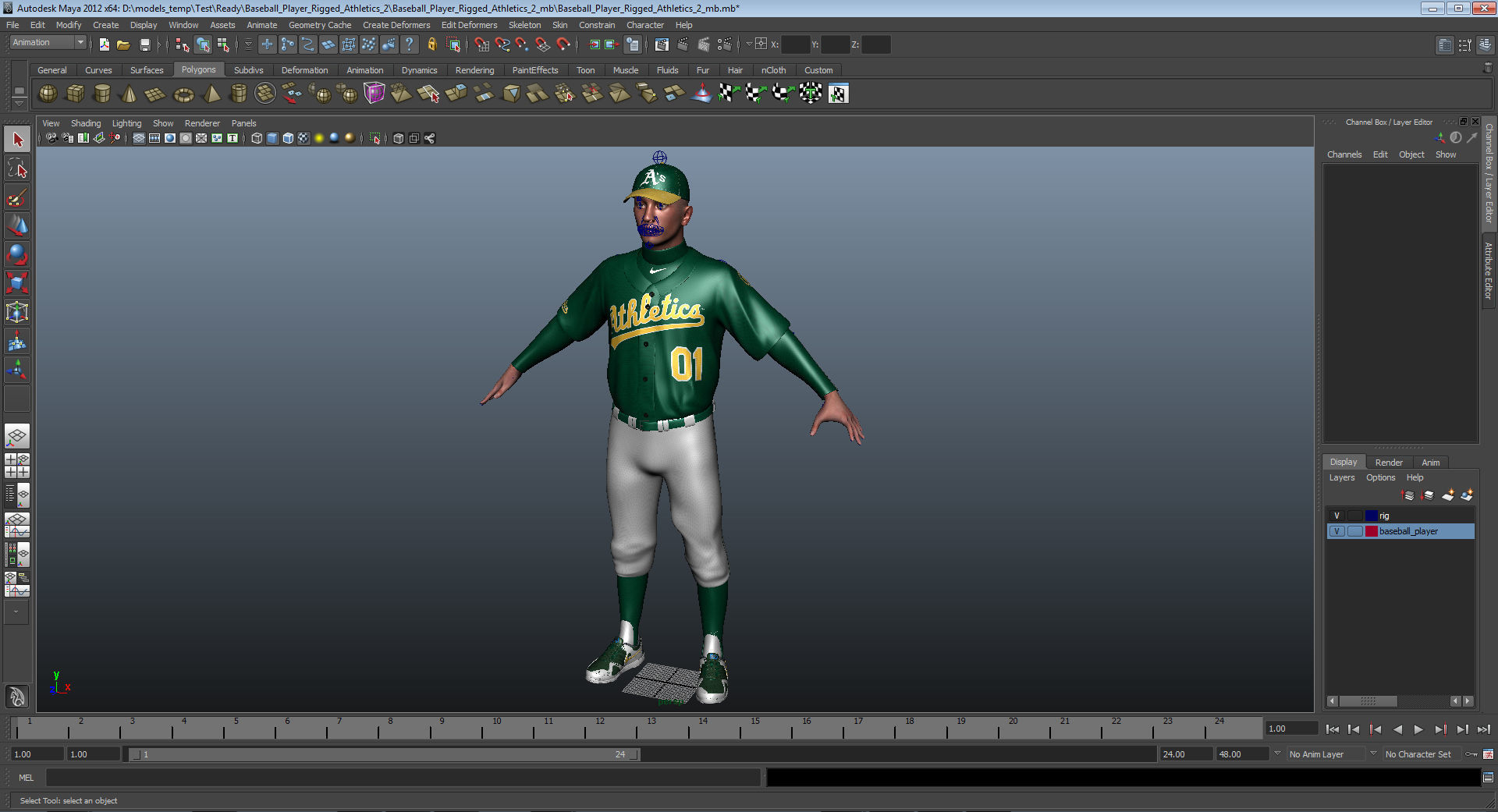1498x812 pixels.
Task: Play animation backwards
Action: point(1397,729)
